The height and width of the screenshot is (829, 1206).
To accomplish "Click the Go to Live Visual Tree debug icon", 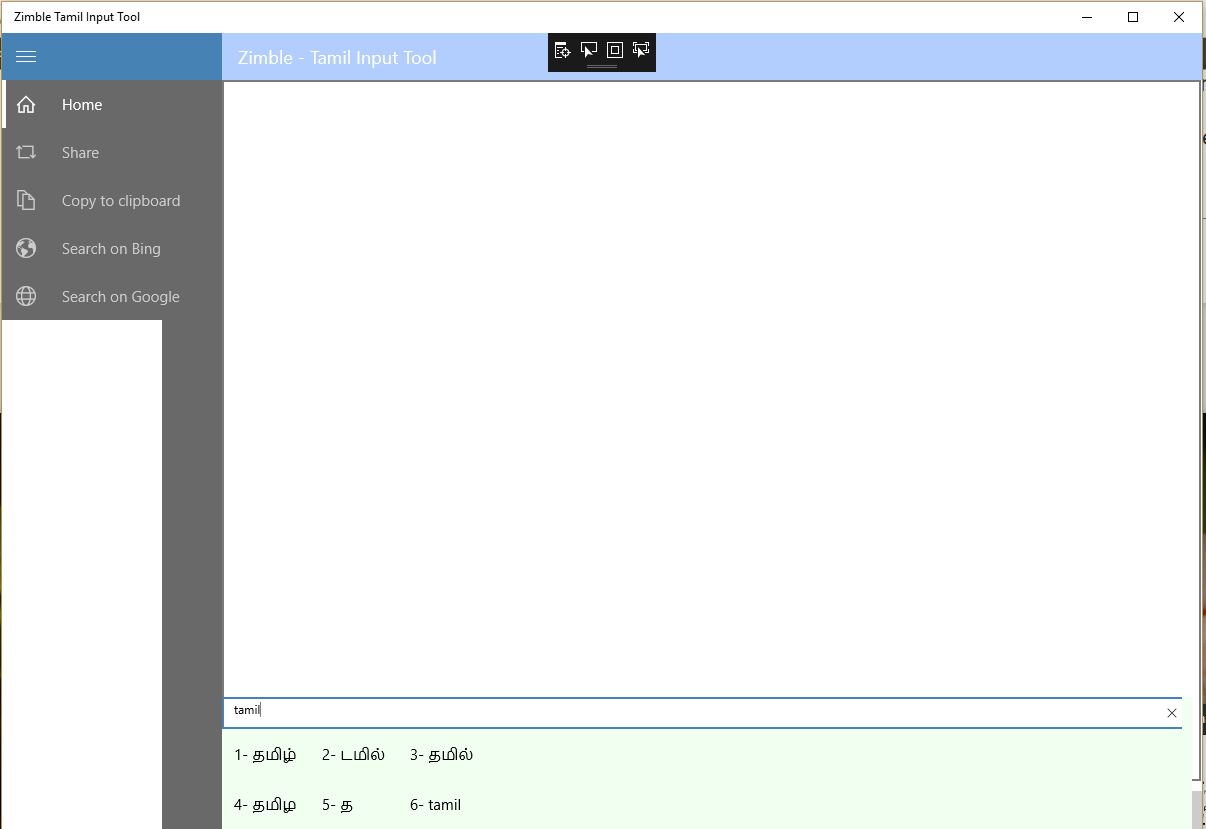I will [x=563, y=50].
